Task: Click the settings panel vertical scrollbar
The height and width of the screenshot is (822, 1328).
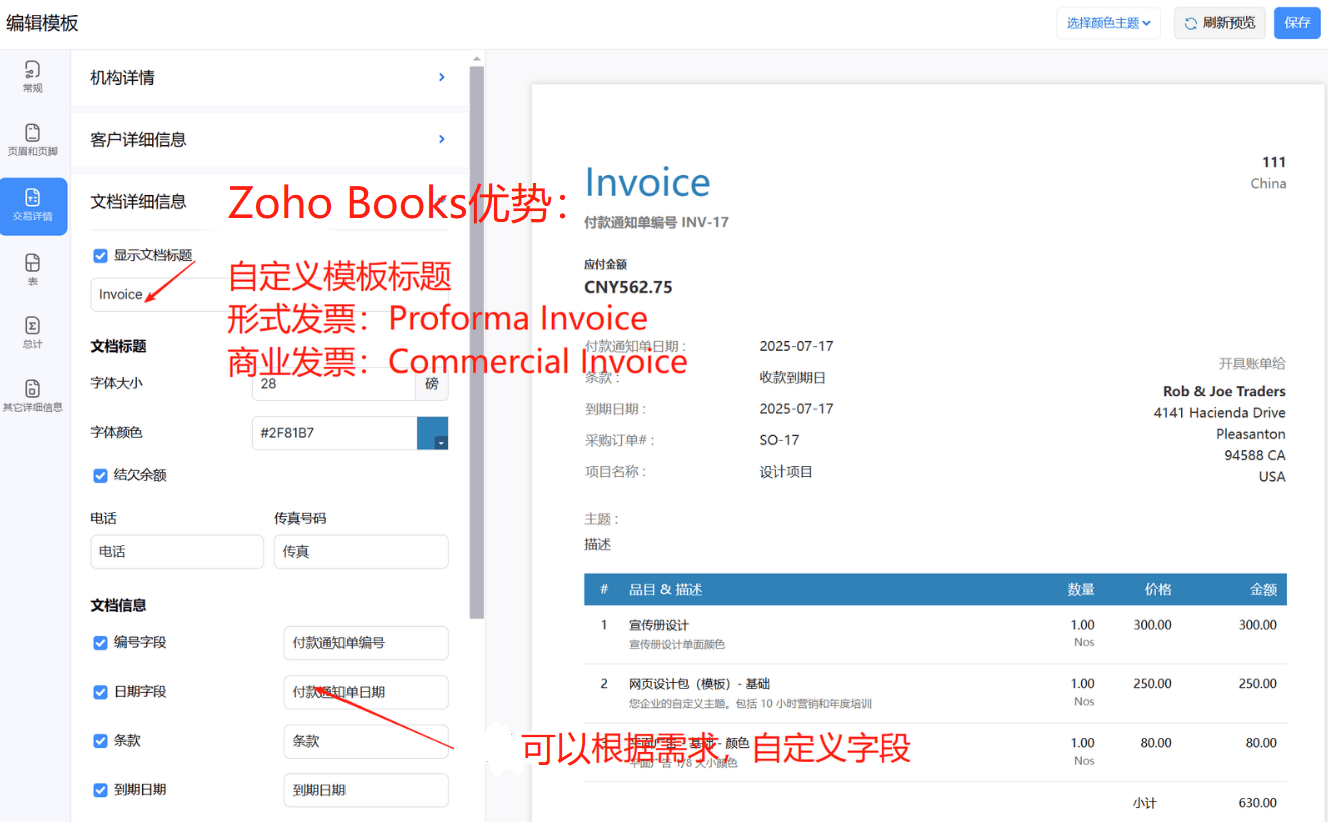Action: (477, 340)
